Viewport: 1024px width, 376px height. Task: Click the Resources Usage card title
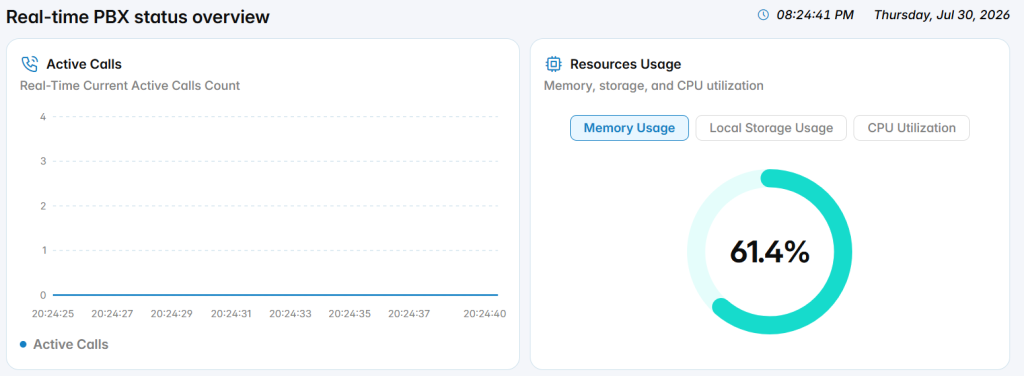[625, 64]
